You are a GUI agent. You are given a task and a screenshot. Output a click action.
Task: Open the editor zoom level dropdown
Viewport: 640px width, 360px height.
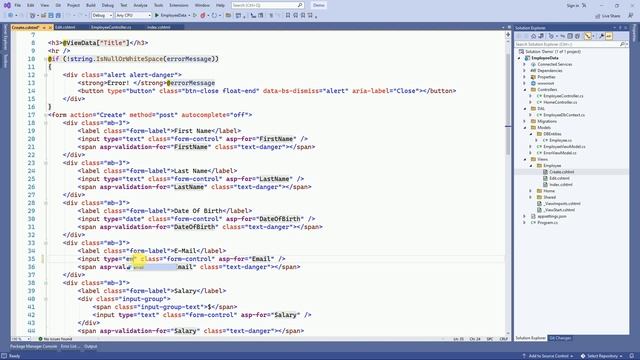21,339
